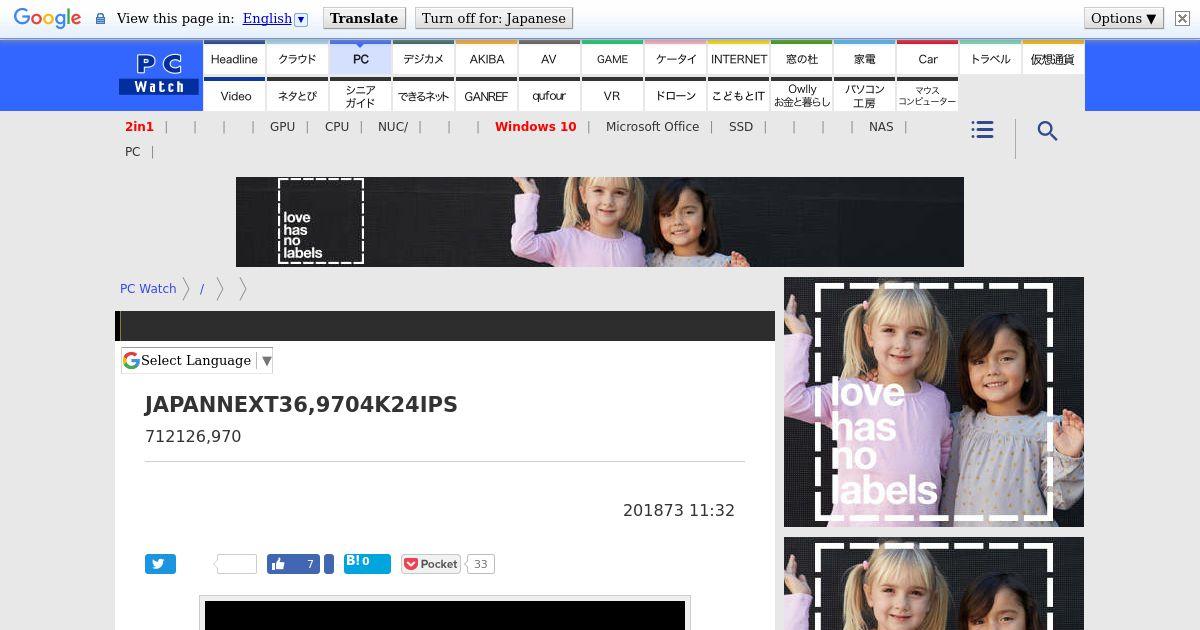Open the Headline tab
The height and width of the screenshot is (630, 1200).
(x=234, y=58)
